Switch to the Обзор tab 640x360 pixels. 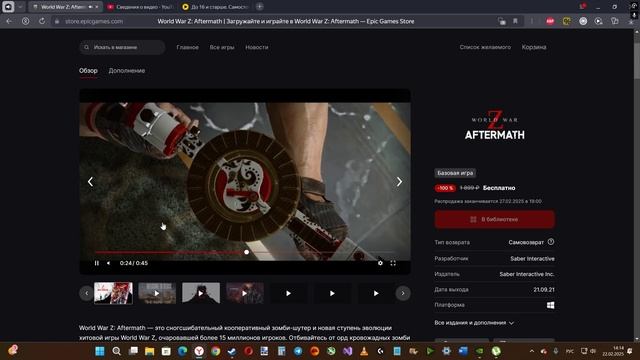coord(88,71)
